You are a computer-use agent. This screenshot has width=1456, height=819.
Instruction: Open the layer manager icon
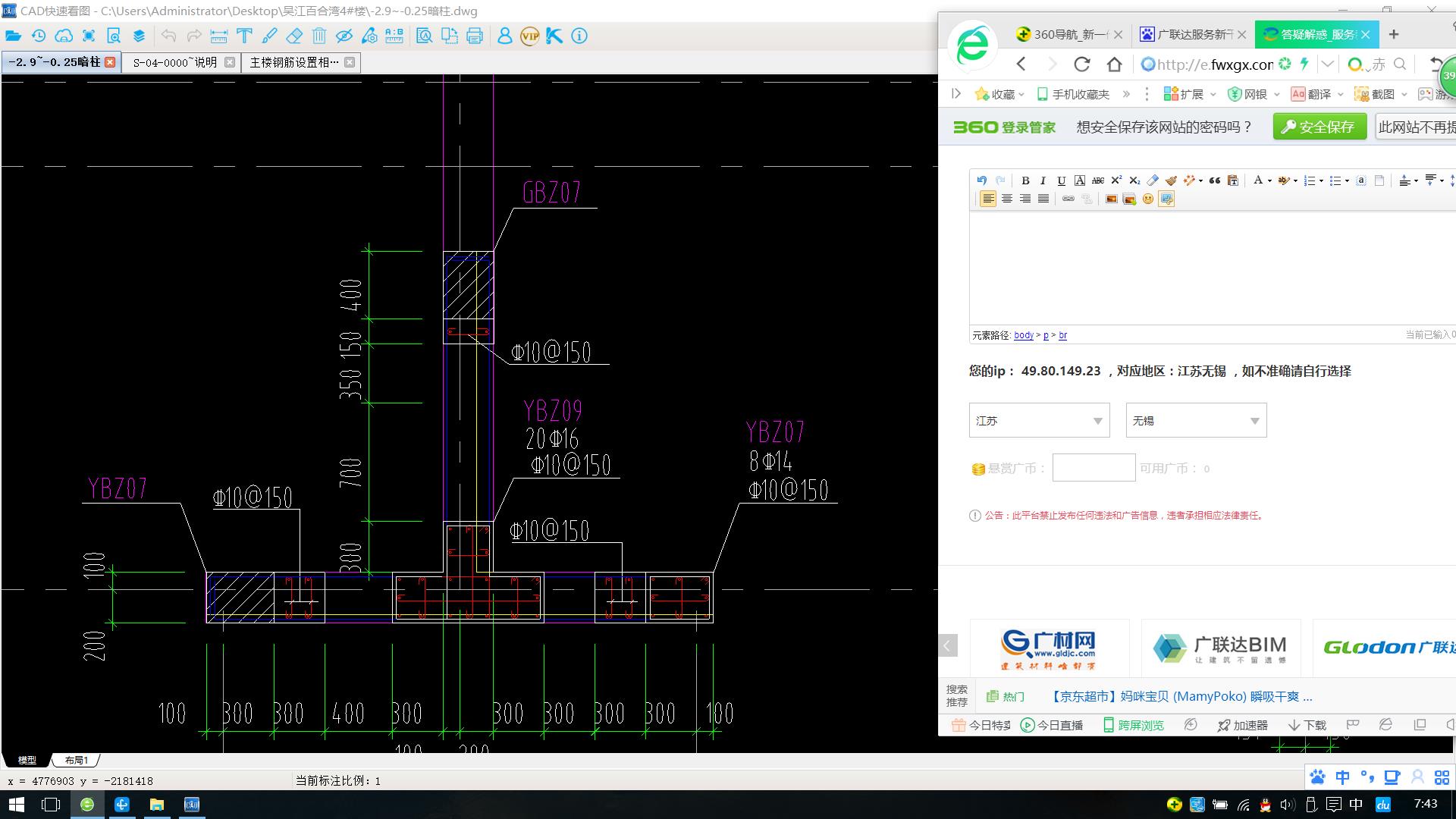[139, 36]
